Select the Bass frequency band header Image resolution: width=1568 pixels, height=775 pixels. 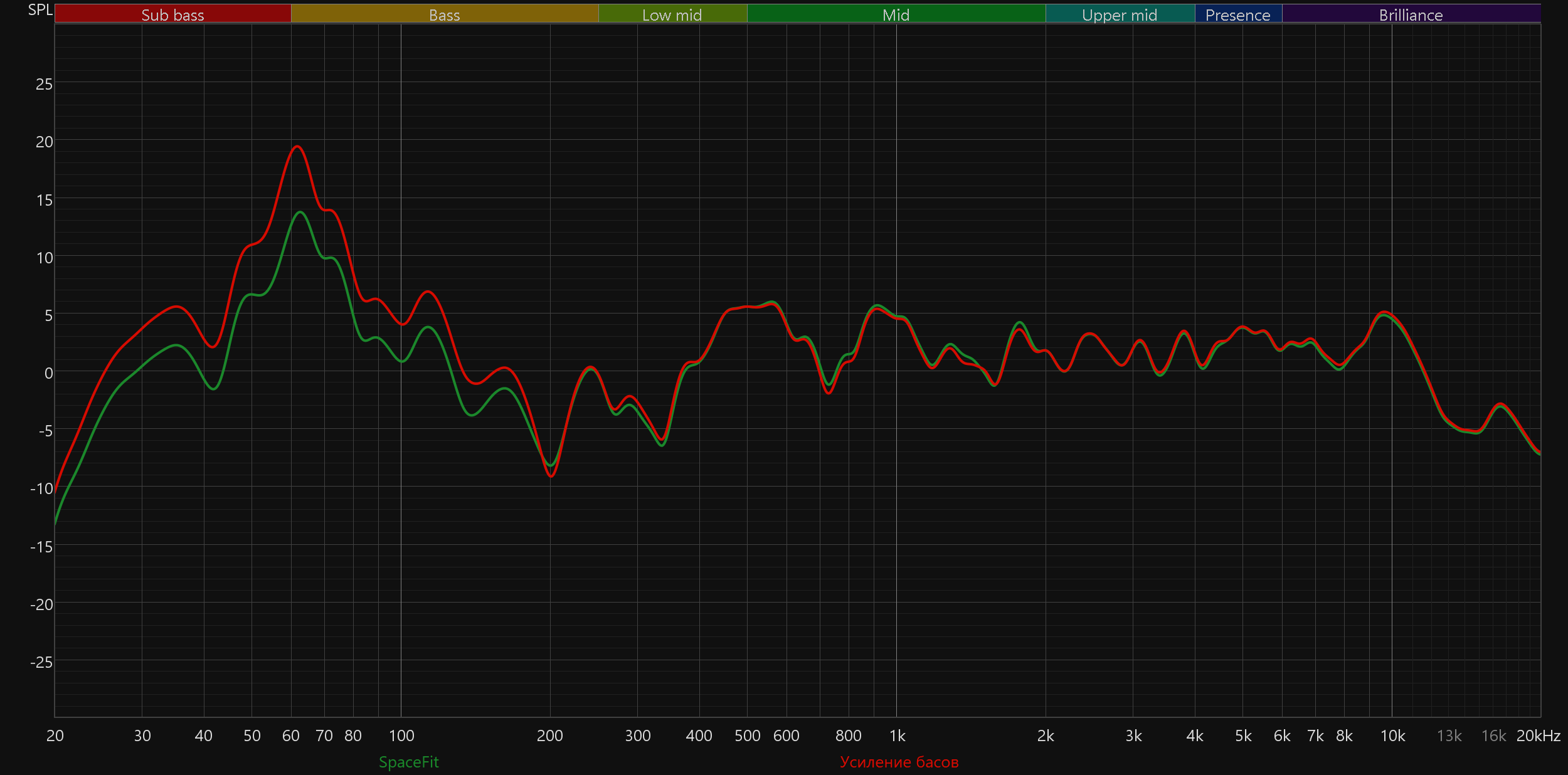click(444, 14)
